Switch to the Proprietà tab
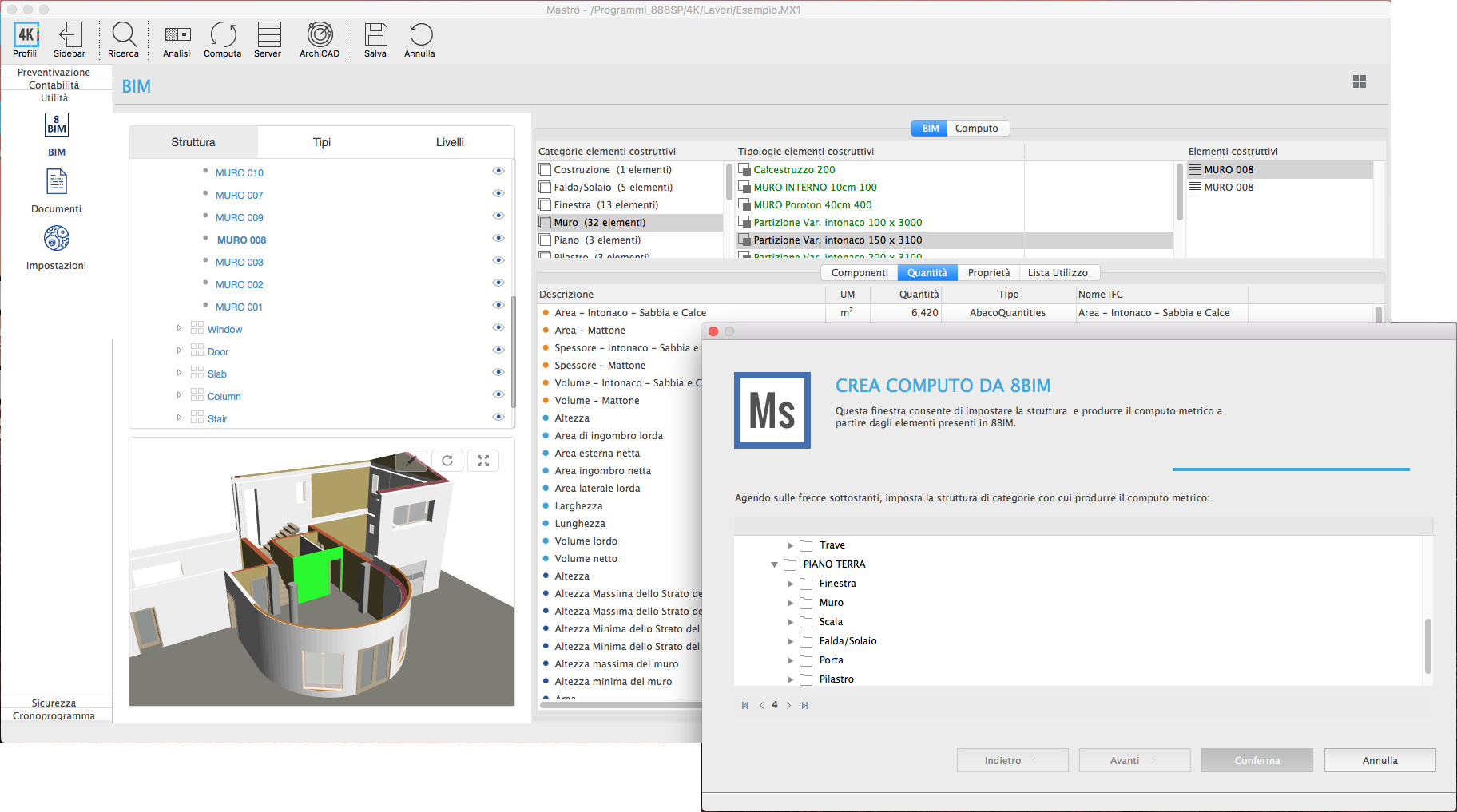The width and height of the screenshot is (1457, 812). 988,273
